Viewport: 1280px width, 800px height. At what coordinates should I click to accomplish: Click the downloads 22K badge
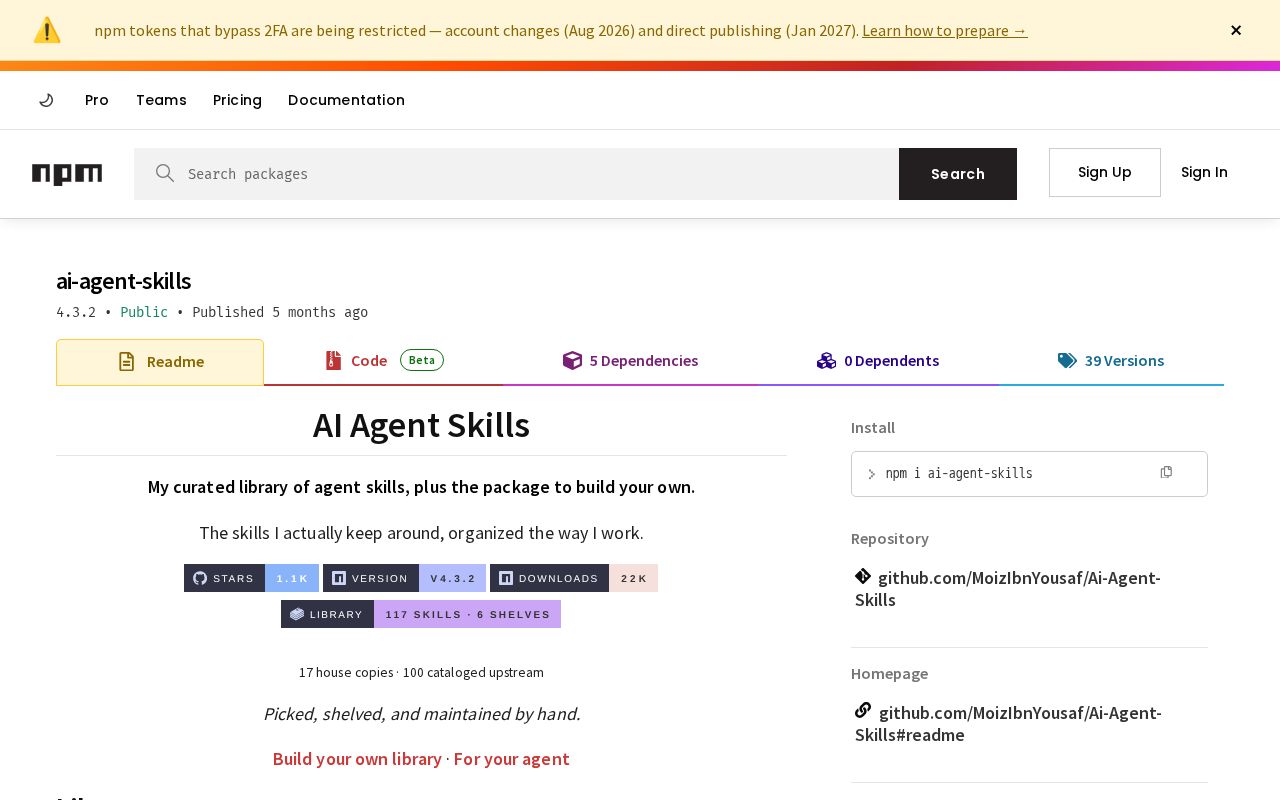pos(574,578)
